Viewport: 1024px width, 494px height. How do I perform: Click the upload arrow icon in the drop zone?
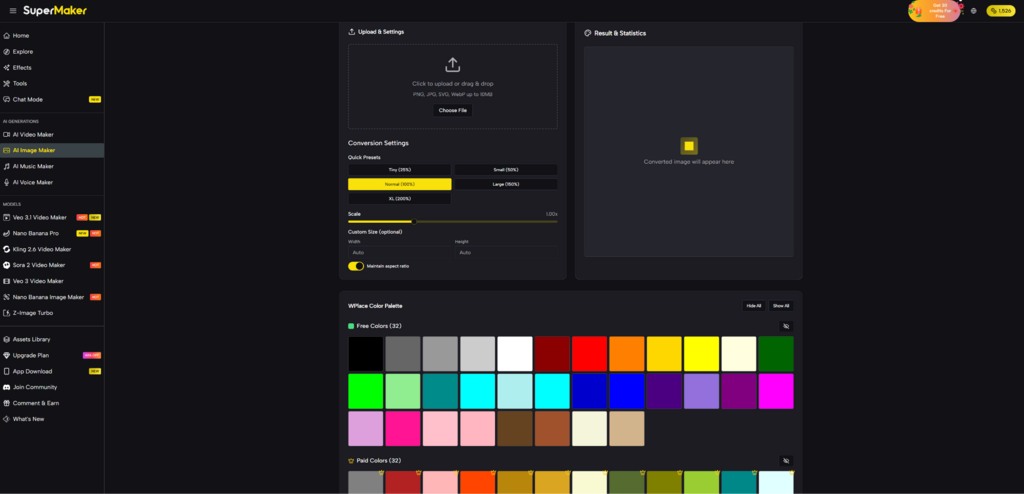(x=452, y=65)
